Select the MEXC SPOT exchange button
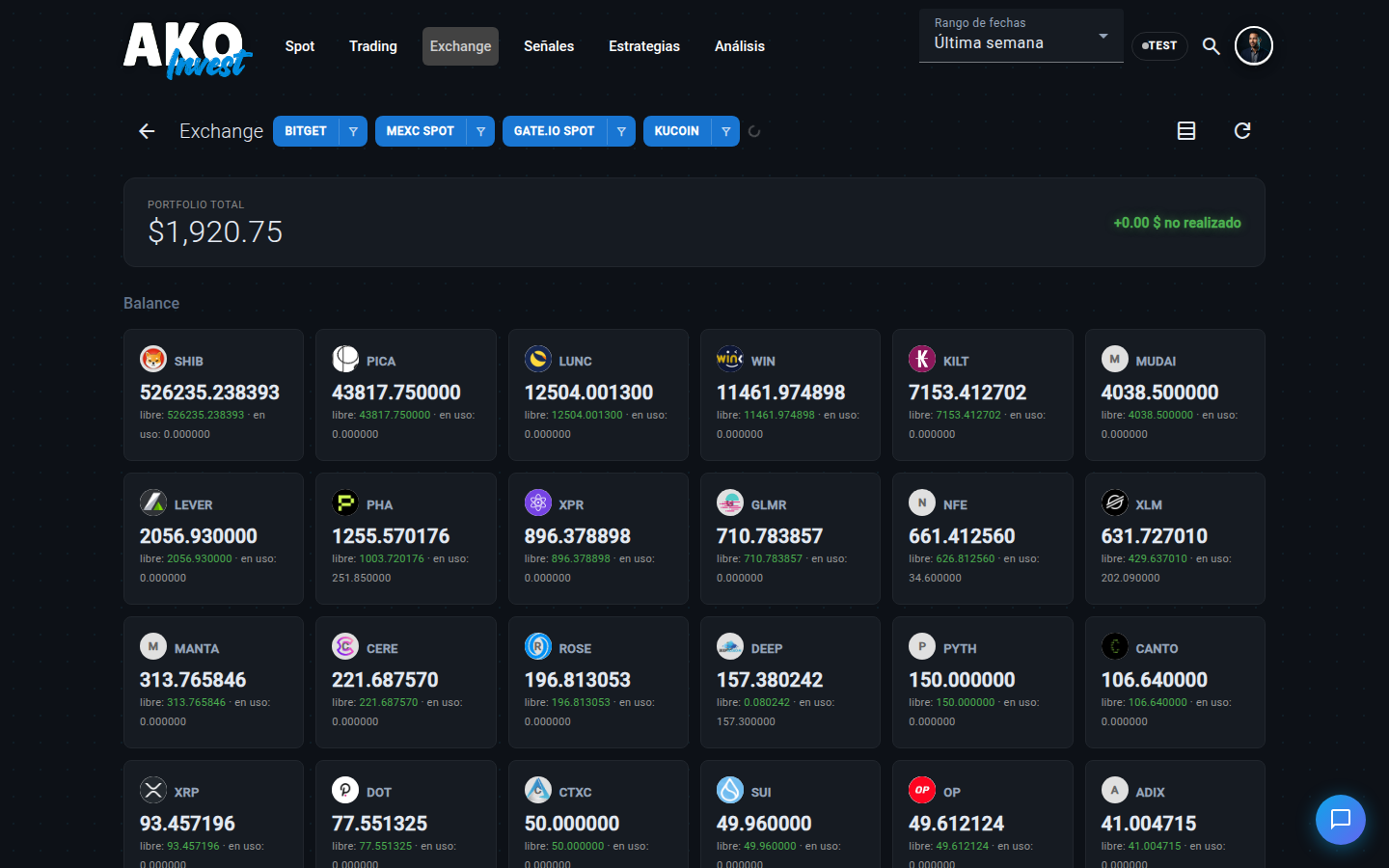Viewport: 1389px width, 868px height. click(x=421, y=131)
